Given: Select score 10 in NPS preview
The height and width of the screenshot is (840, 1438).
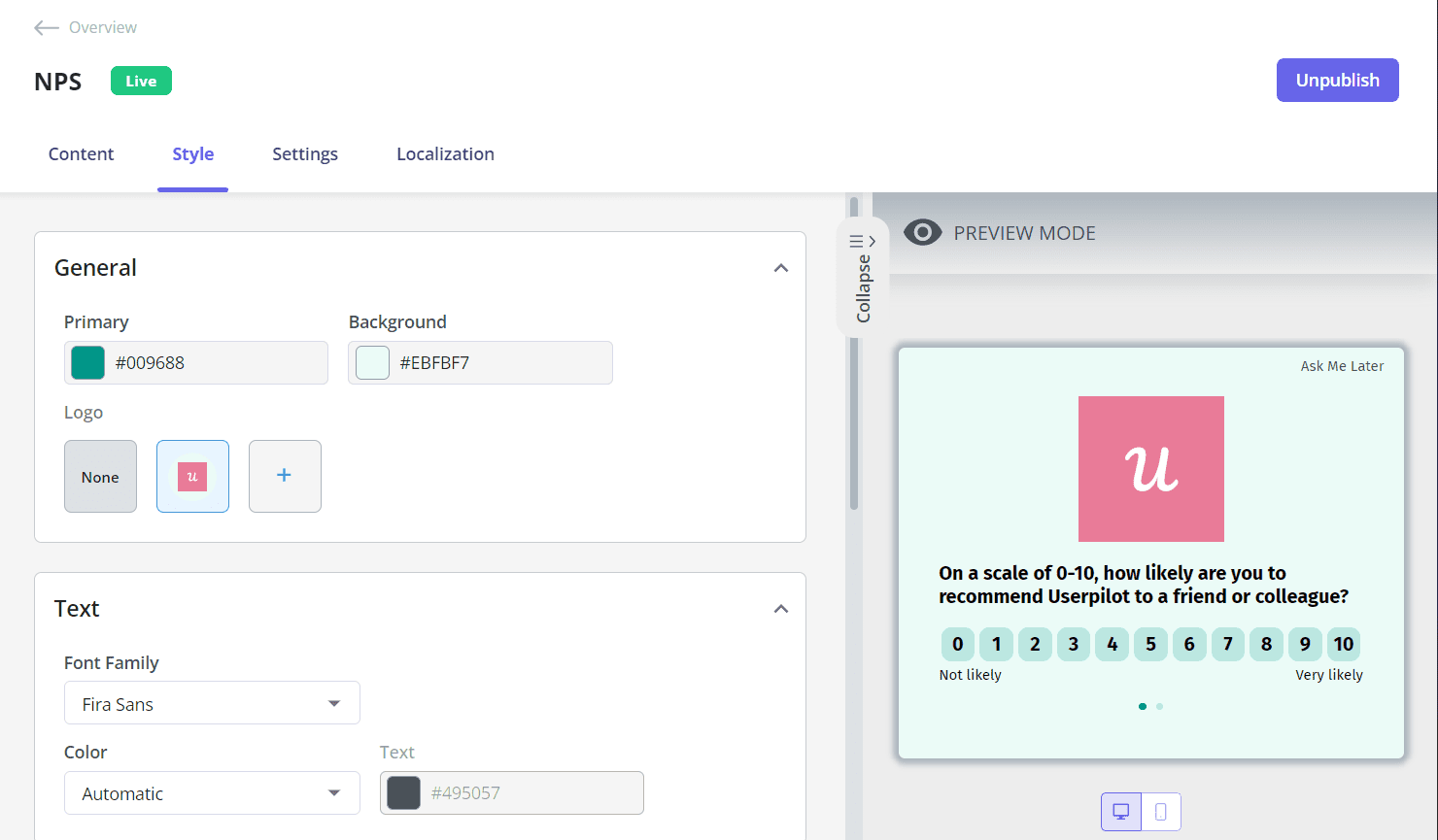Looking at the screenshot, I should [x=1344, y=644].
